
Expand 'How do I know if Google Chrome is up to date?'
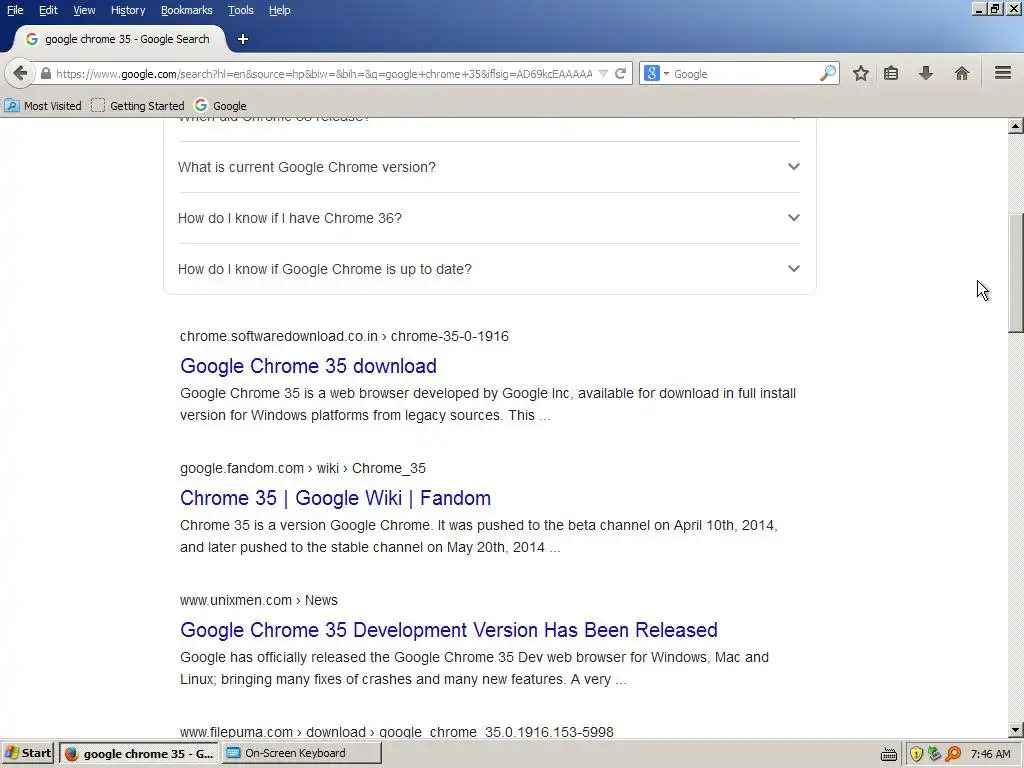[489, 269]
